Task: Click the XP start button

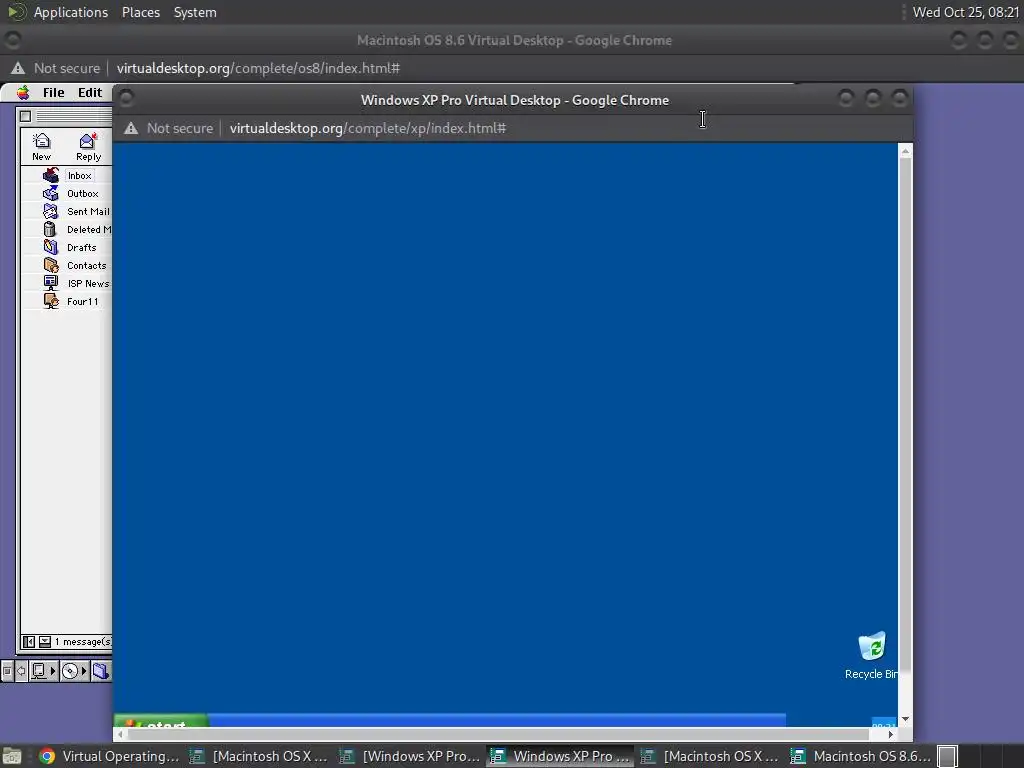Action: (x=161, y=721)
